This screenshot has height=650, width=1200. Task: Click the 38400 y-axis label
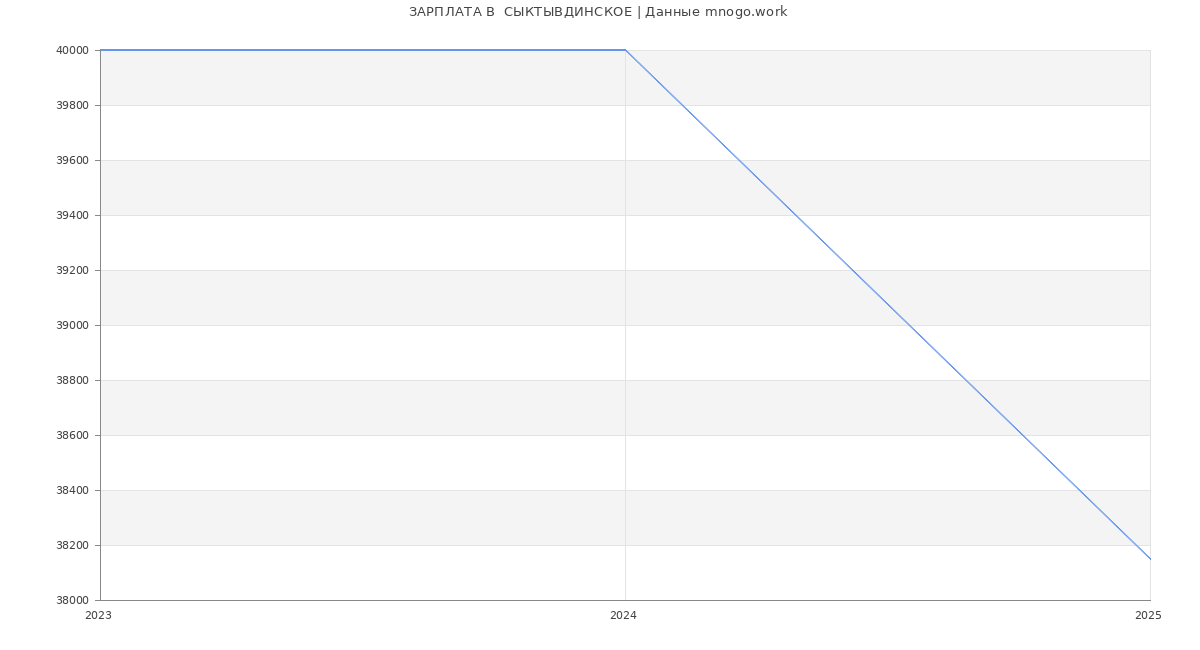coord(72,490)
